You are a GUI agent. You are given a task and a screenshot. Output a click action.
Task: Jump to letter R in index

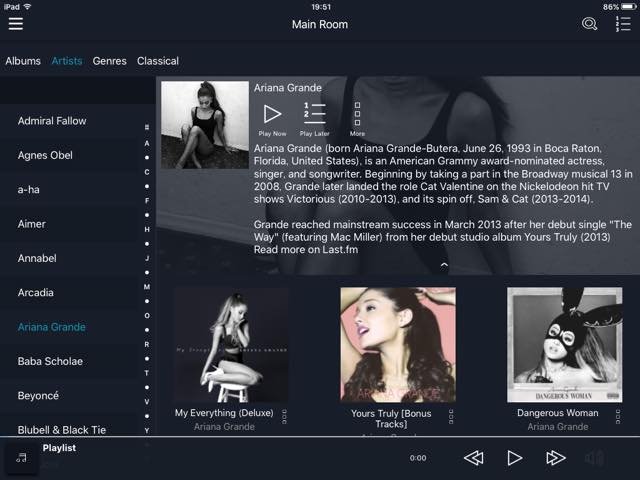pos(147,344)
